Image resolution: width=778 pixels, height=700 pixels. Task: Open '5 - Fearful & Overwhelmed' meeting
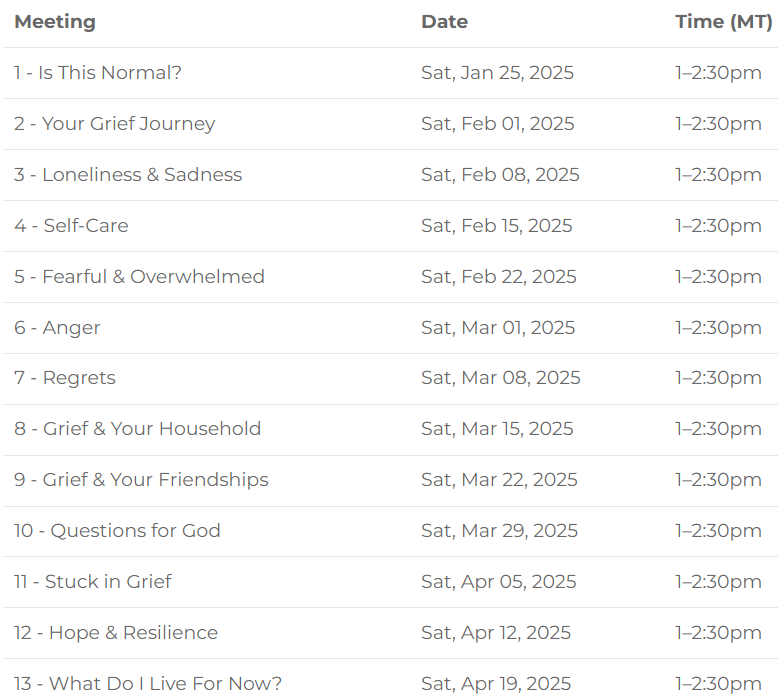(x=139, y=277)
